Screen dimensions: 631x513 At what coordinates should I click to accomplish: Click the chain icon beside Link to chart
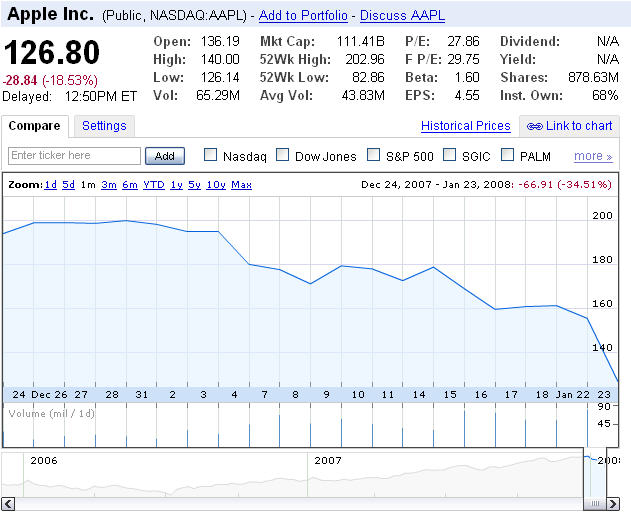click(535, 126)
